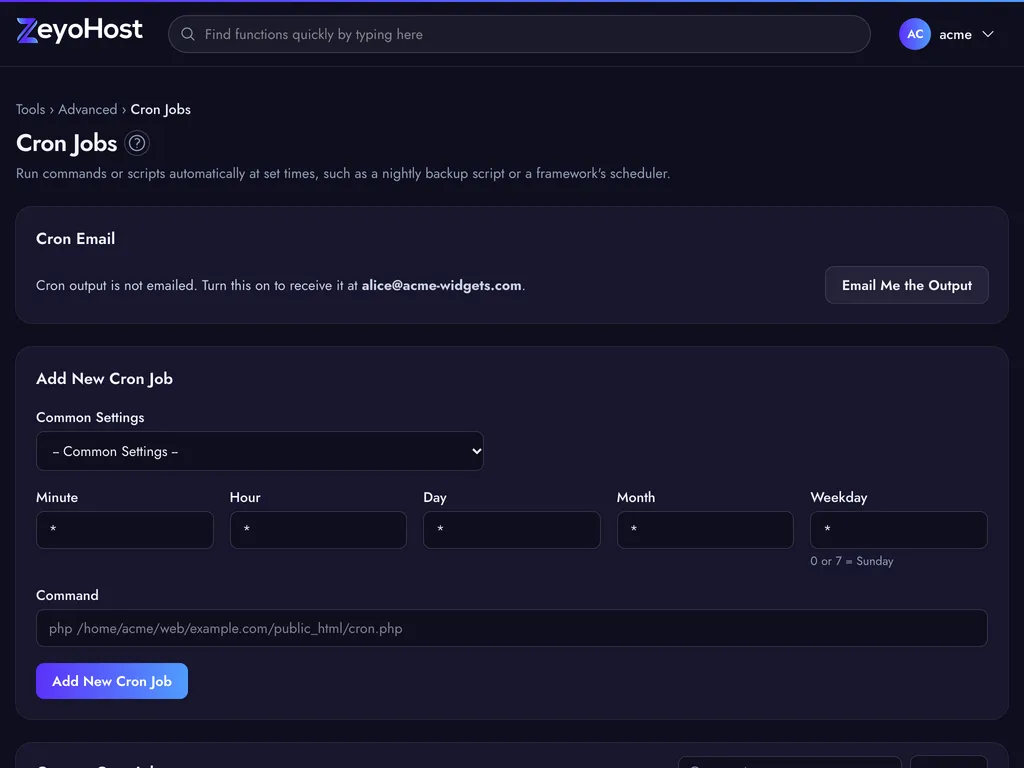This screenshot has width=1024, height=768.
Task: Focus the Month input field
Action: (705, 530)
